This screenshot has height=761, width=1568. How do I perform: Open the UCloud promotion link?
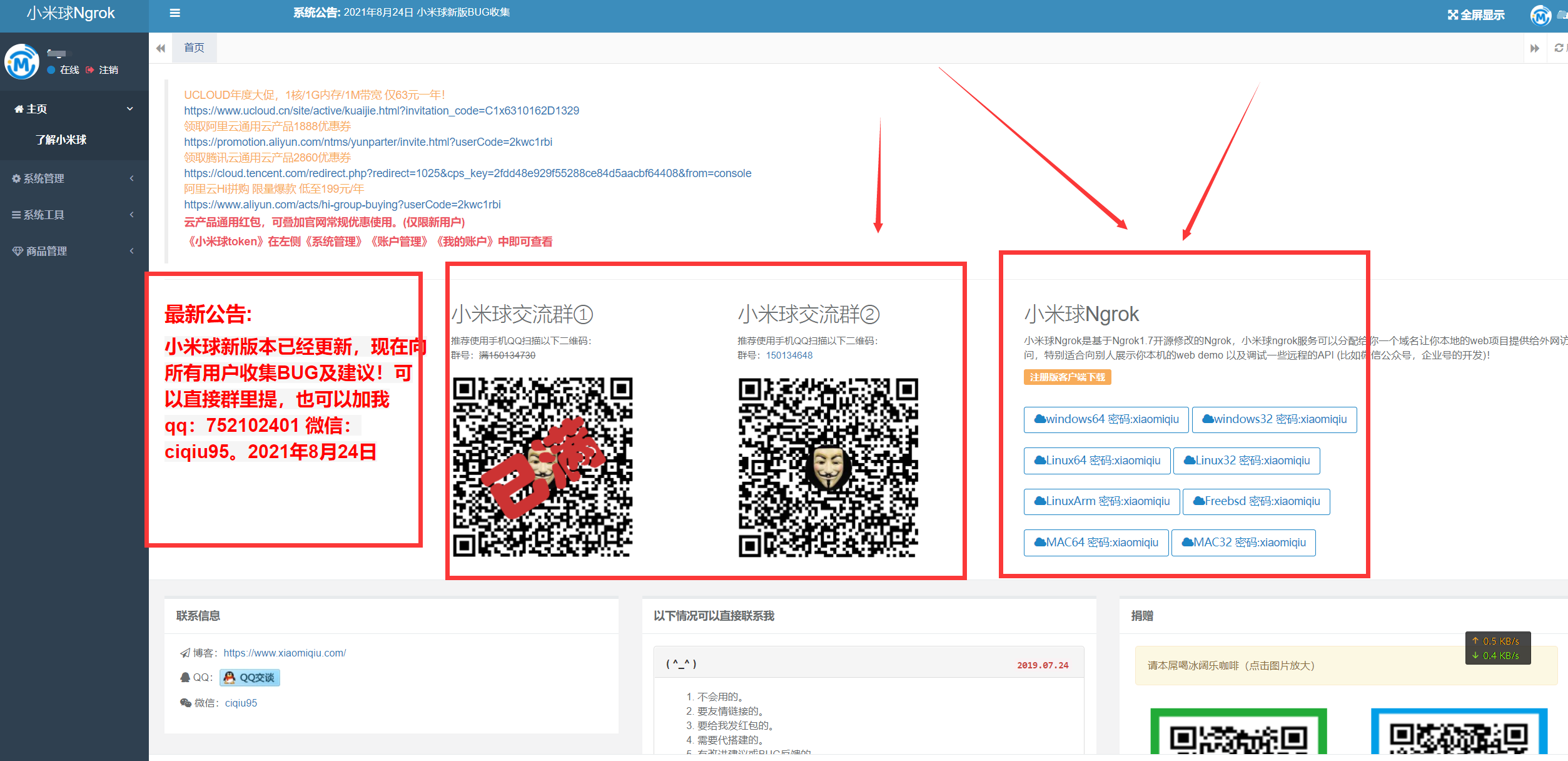point(381,111)
